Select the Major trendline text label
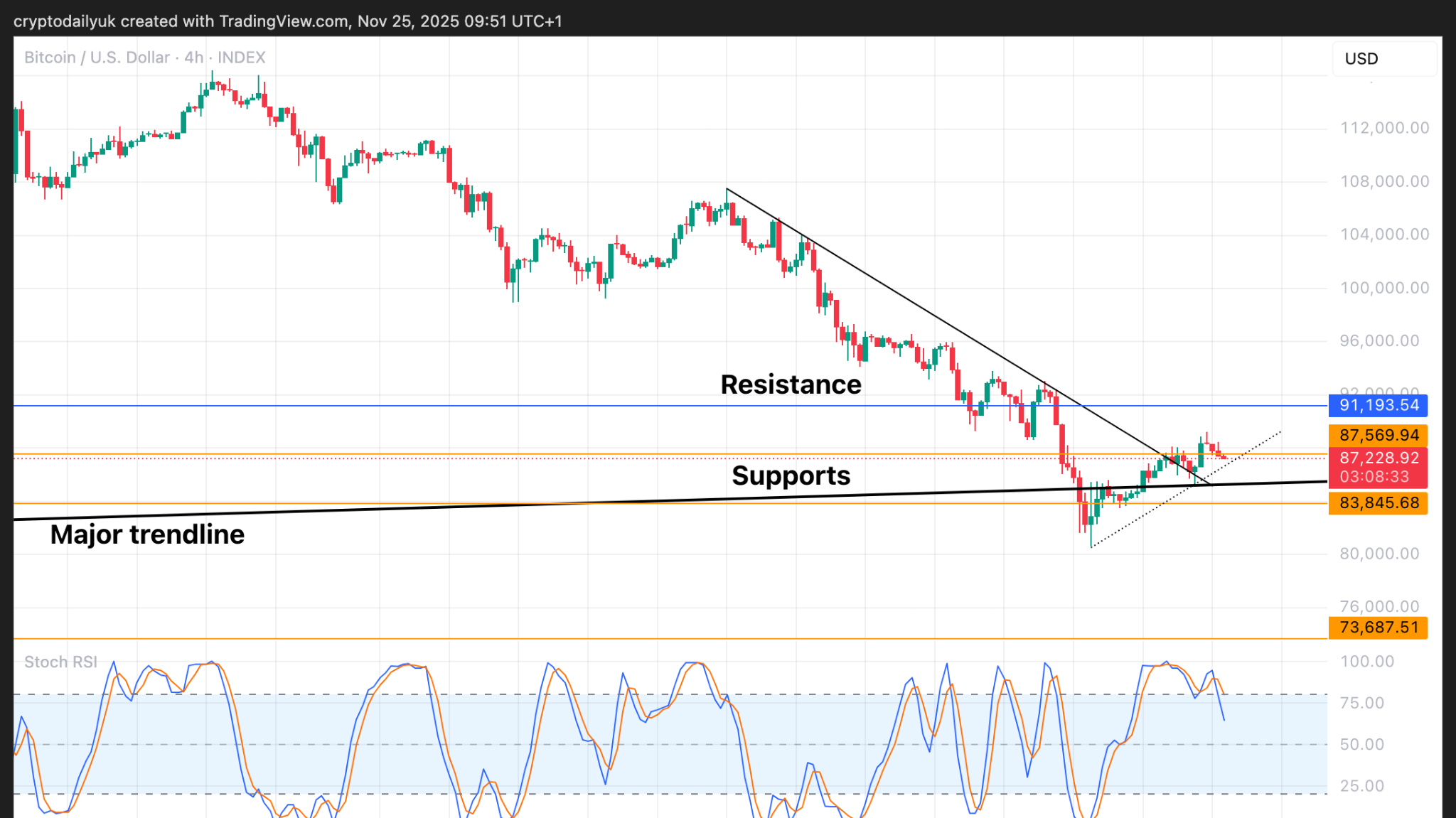The width and height of the screenshot is (1456, 818). (147, 534)
